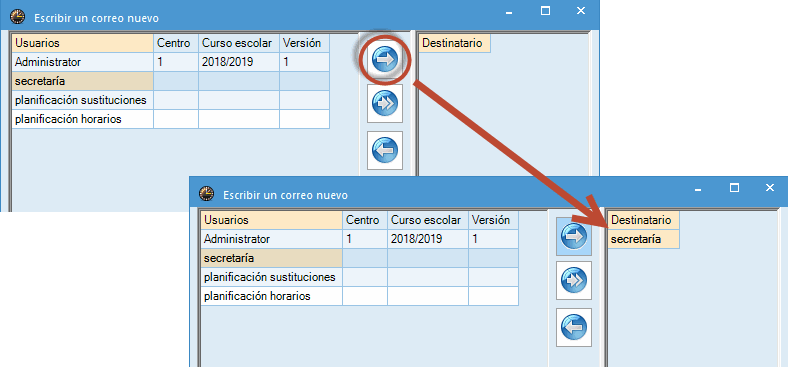Select Administrator row in upper window
The height and width of the screenshot is (367, 788).
[x=171, y=62]
